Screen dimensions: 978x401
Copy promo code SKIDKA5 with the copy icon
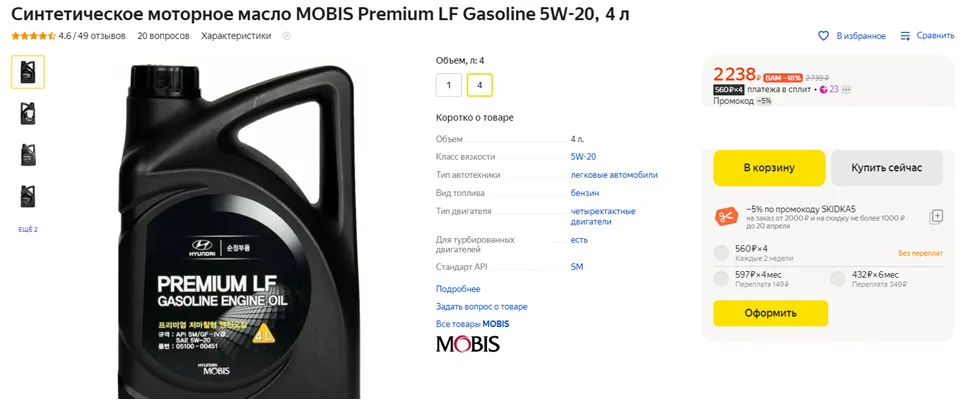936,216
